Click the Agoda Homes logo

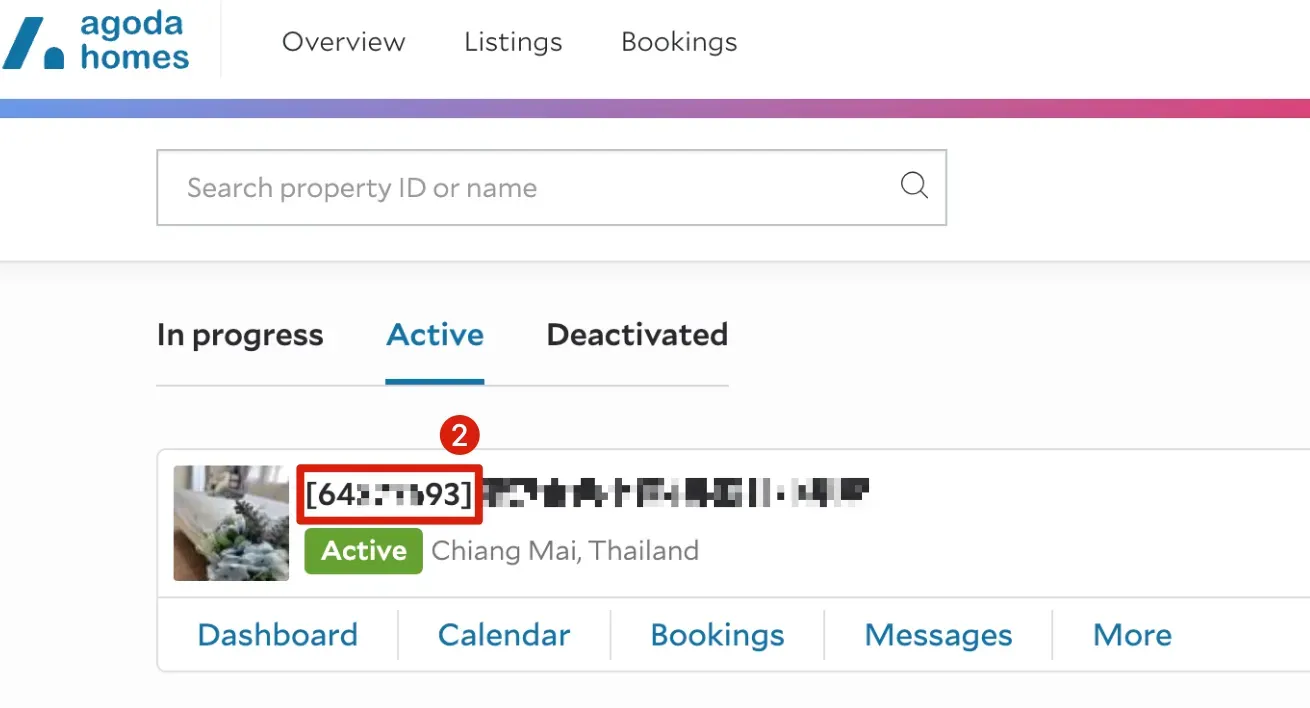96,42
